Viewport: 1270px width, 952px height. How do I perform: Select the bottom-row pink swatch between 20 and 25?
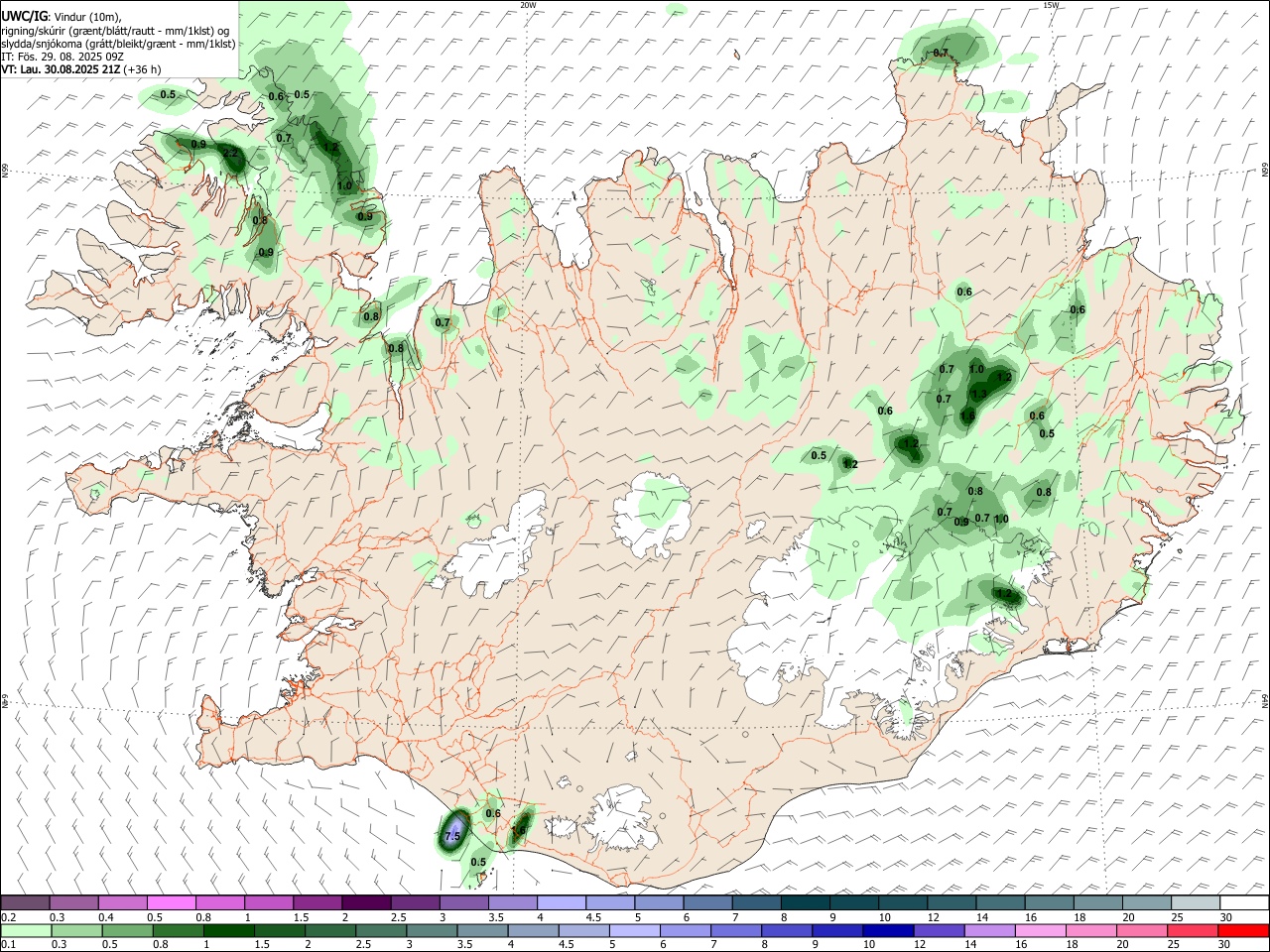pos(1142,930)
